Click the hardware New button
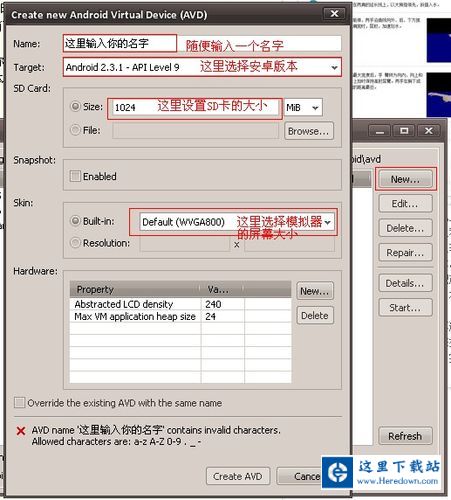451x500 pixels. click(x=315, y=291)
